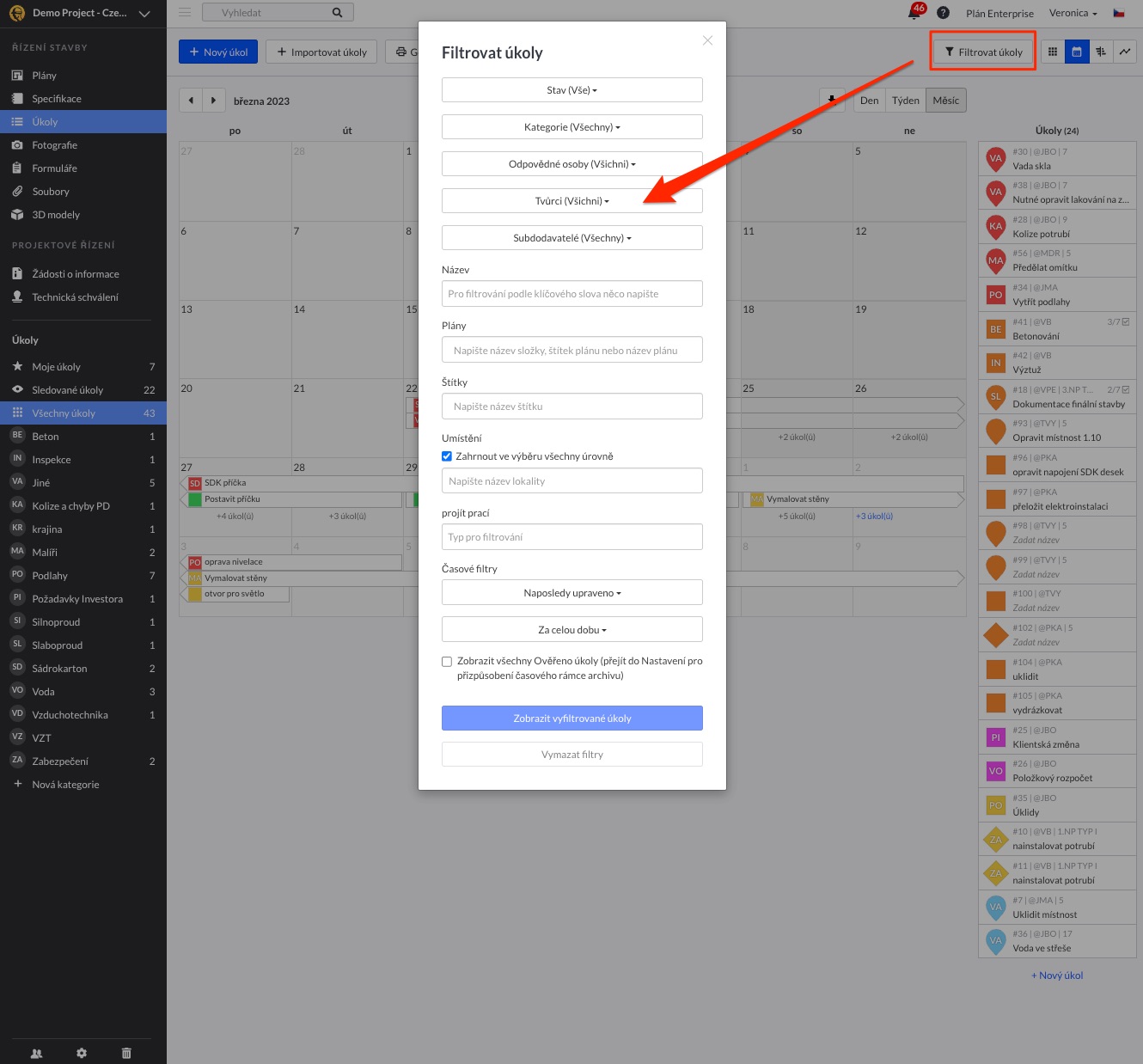Open users icon in sidebar footer
Screen dimensions: 1143x1064
click(37, 1053)
